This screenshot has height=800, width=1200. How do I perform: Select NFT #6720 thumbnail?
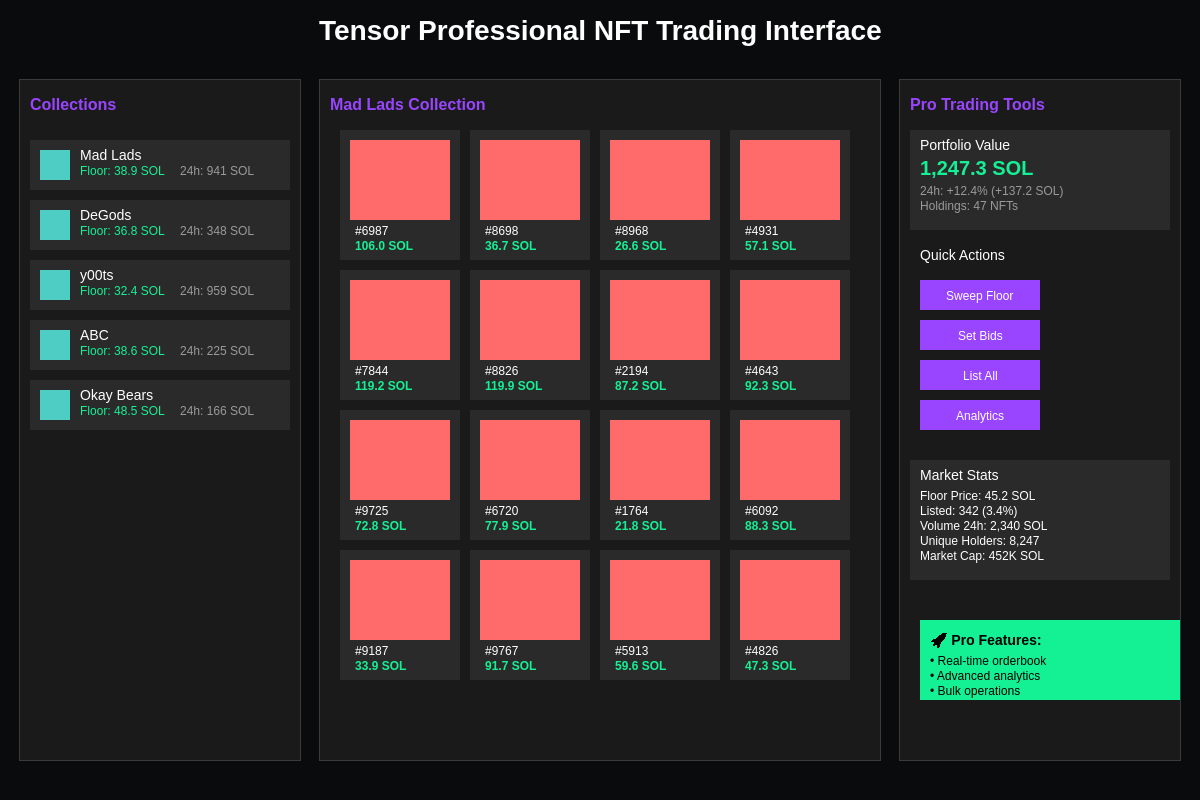pos(530,460)
